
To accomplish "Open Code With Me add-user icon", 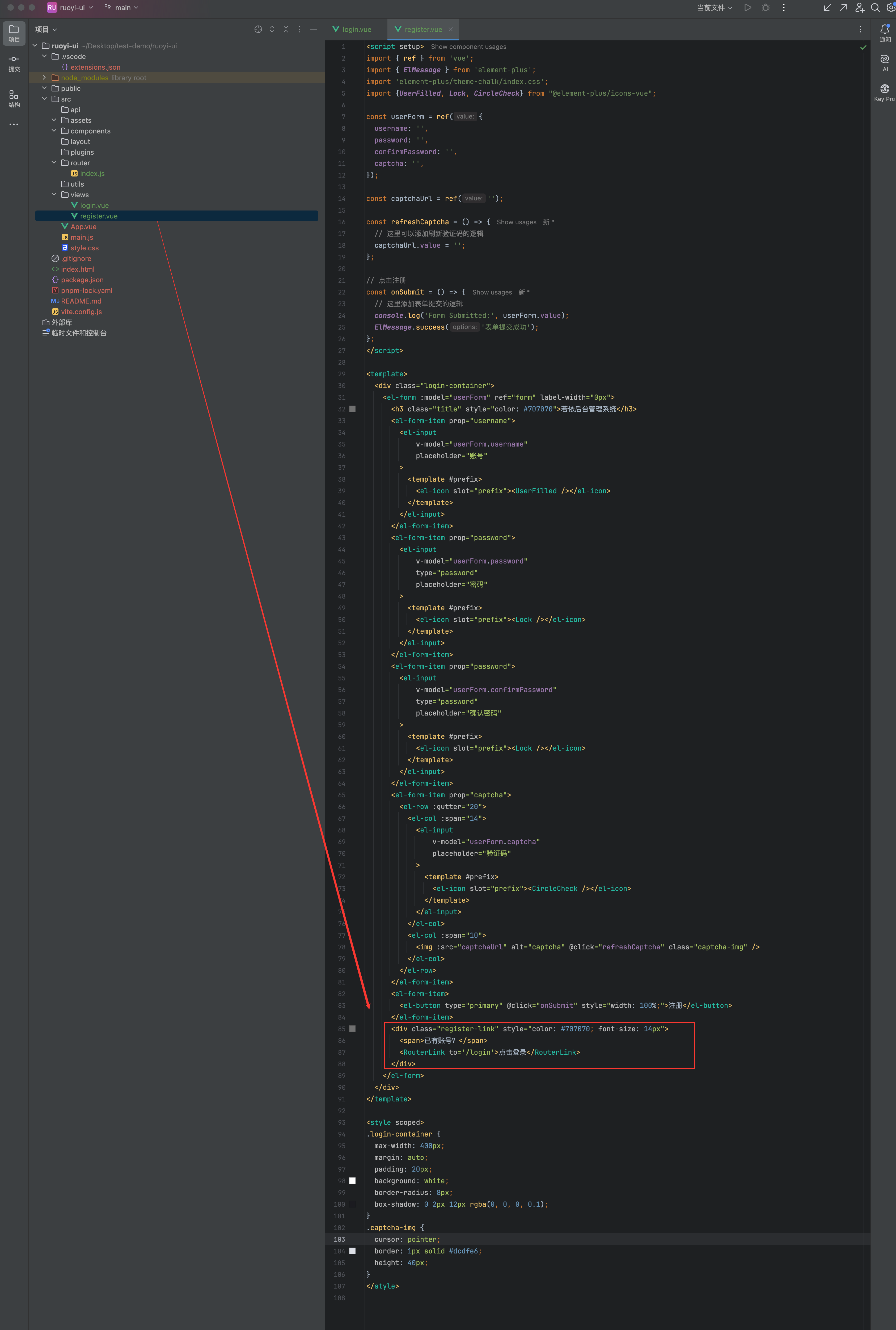I will pyautogui.click(x=859, y=7).
